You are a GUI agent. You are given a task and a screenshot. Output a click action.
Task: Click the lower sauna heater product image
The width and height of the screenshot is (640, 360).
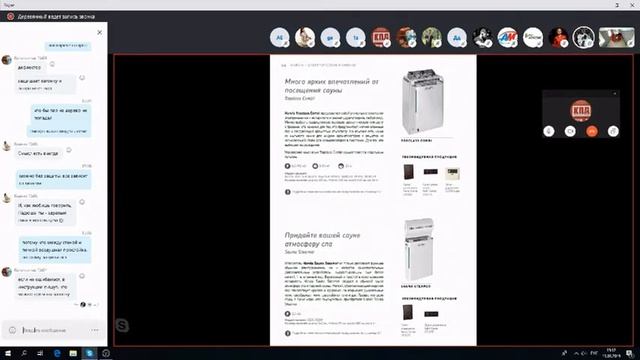(x=418, y=249)
